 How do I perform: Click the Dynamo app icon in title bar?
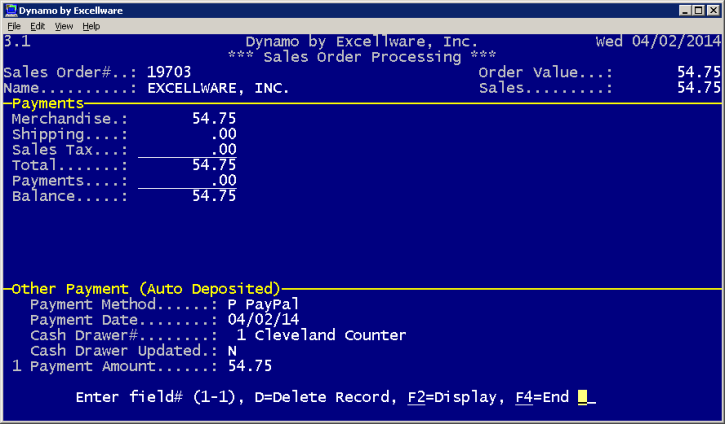[x=11, y=10]
